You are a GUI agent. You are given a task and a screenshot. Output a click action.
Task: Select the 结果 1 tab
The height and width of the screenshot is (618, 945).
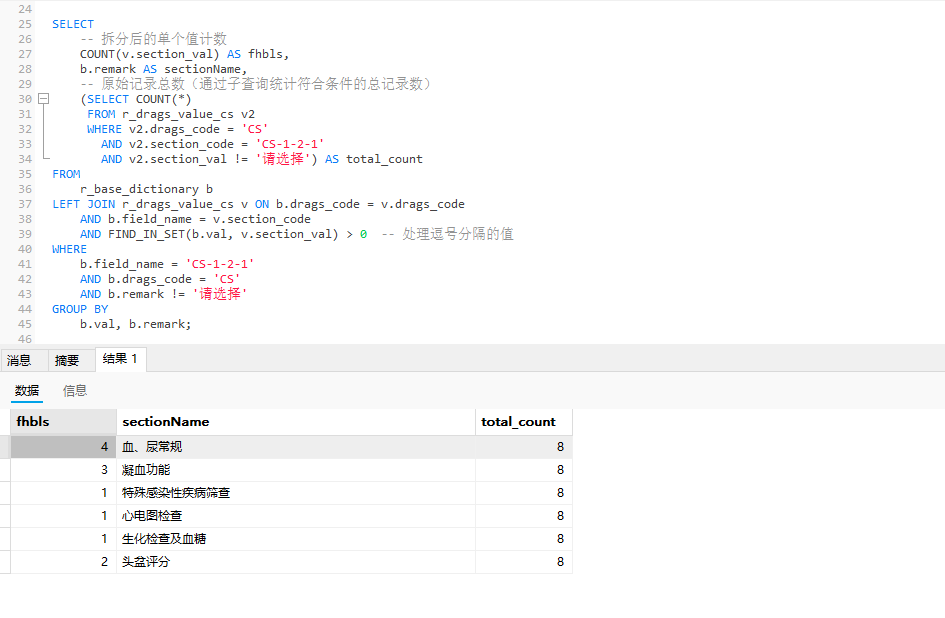click(120, 359)
